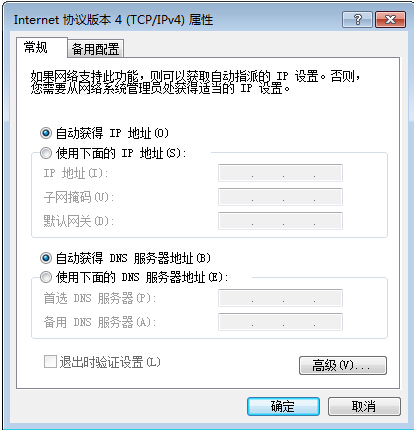This screenshot has height=430, width=414.
Task: Click the 默认网关 input field
Action: tap(280, 221)
